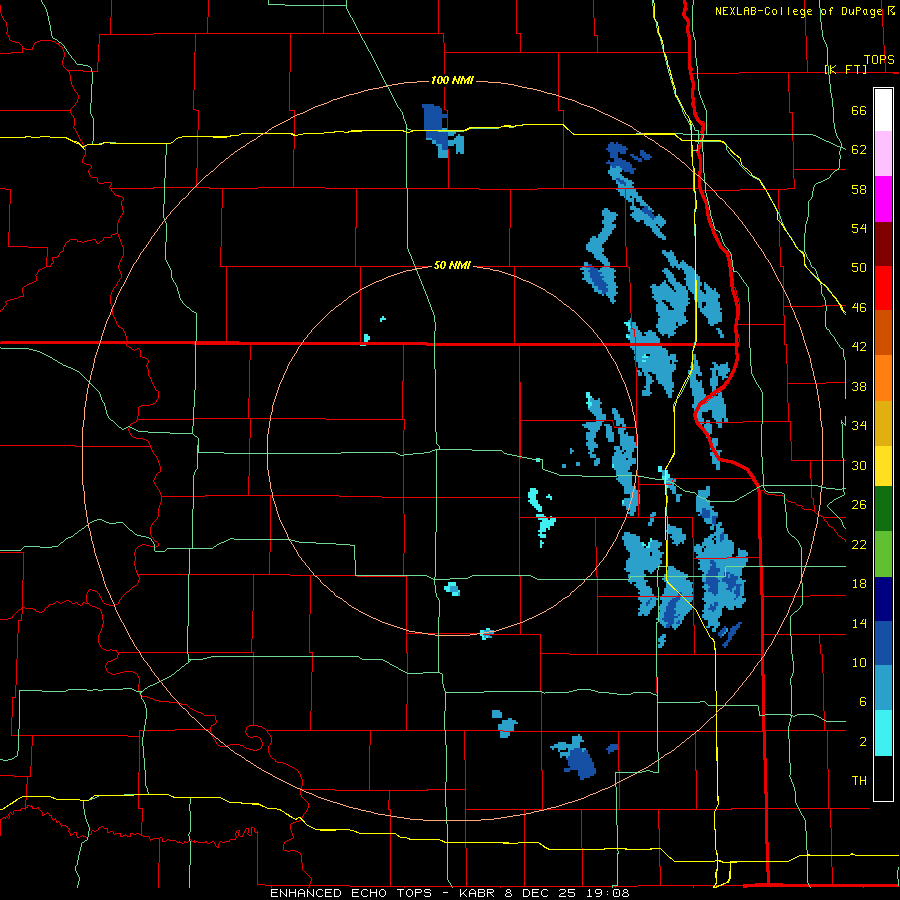Click the '42' legend value
This screenshot has width=900, height=900.
[x=859, y=347]
